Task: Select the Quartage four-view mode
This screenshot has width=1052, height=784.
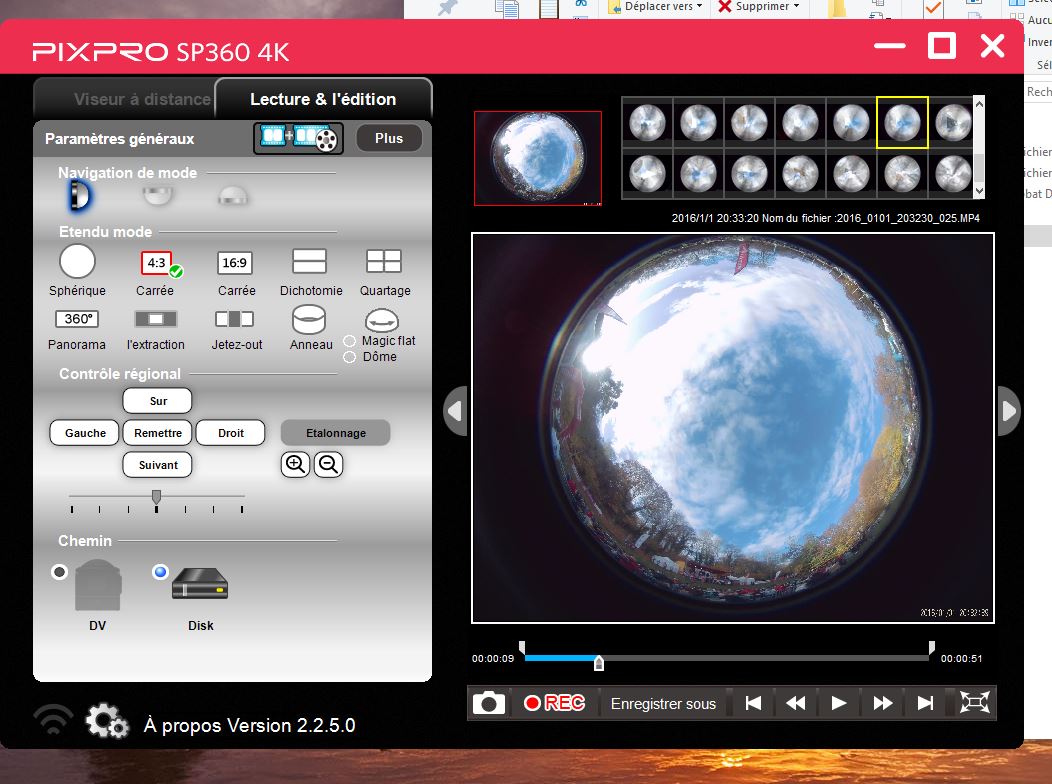Action: point(384,261)
